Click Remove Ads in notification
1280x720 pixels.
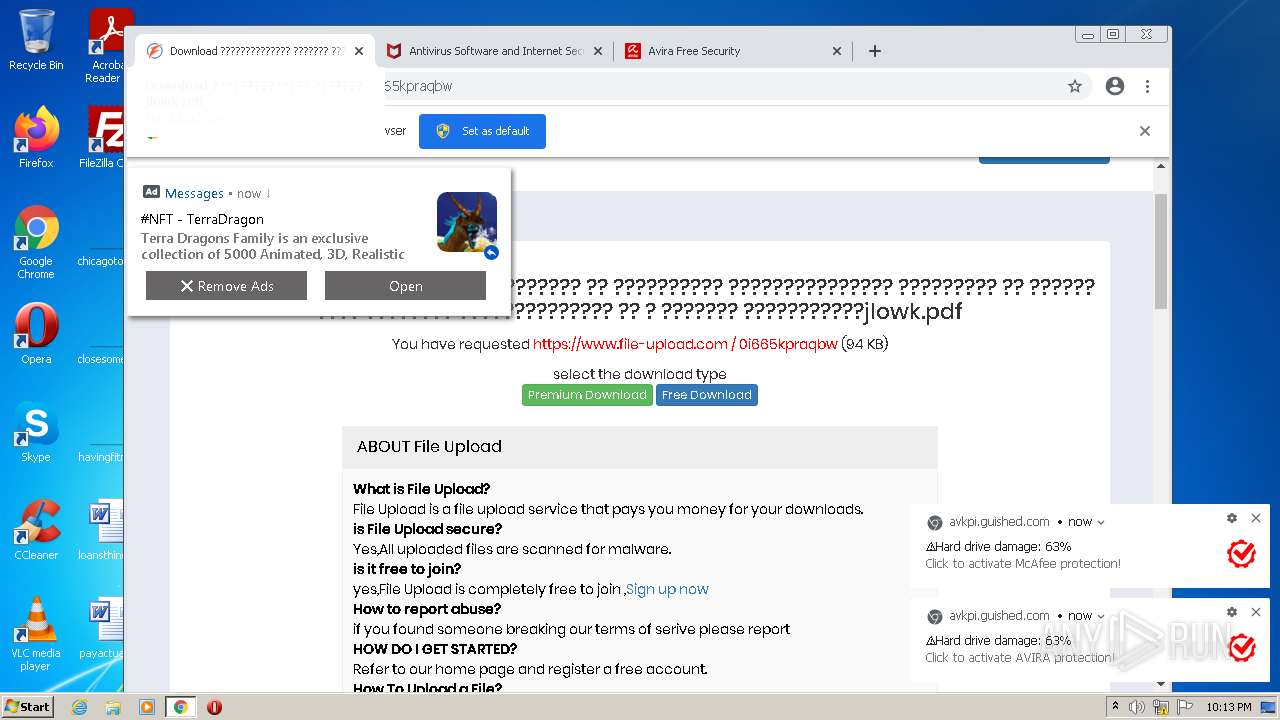(x=226, y=286)
